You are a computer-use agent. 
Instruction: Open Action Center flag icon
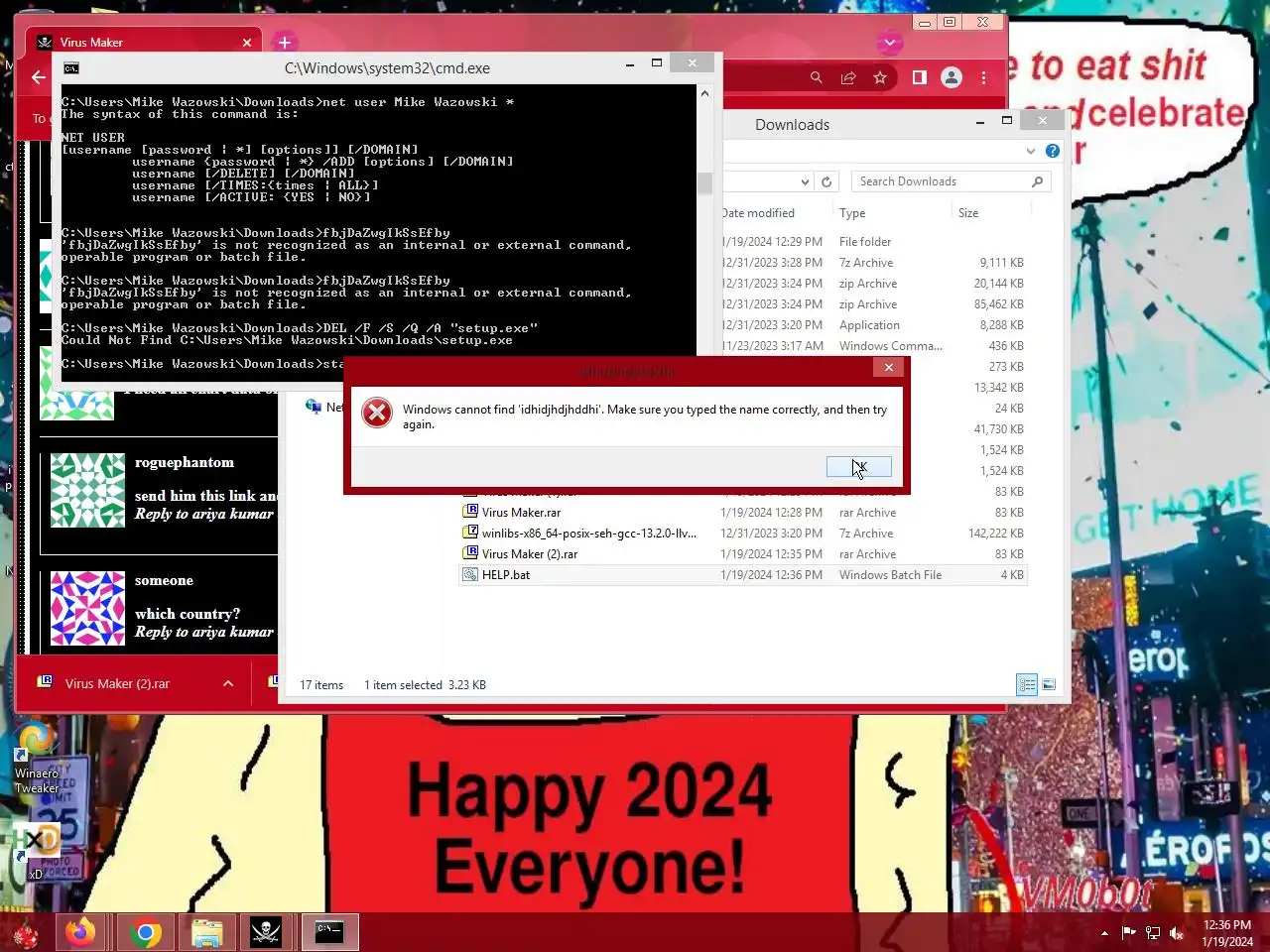point(1129,933)
